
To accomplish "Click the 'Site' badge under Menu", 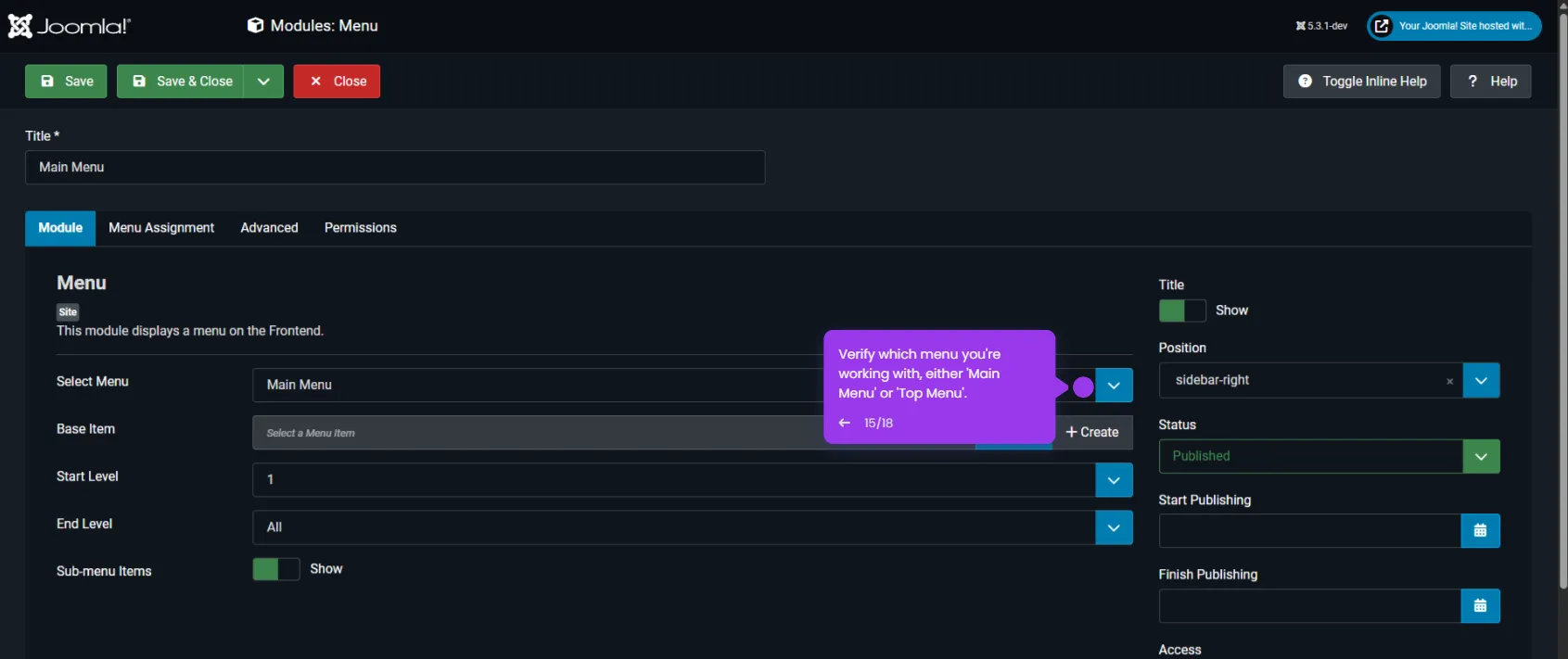I will coord(68,312).
